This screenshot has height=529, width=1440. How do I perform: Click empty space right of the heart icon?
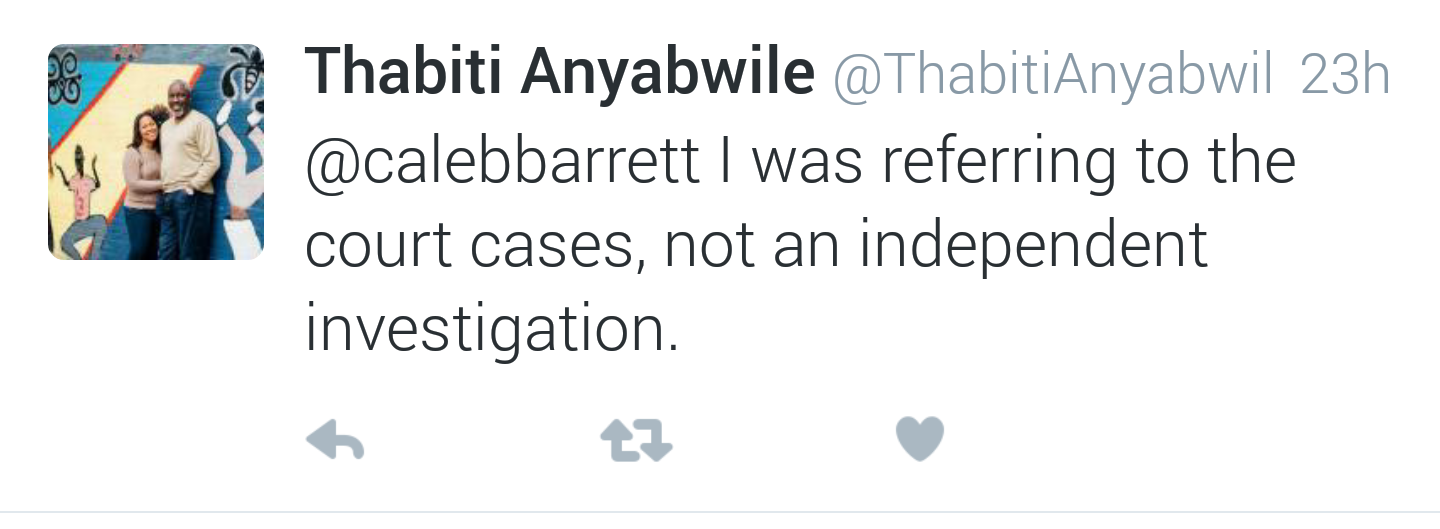(x=1150, y=440)
